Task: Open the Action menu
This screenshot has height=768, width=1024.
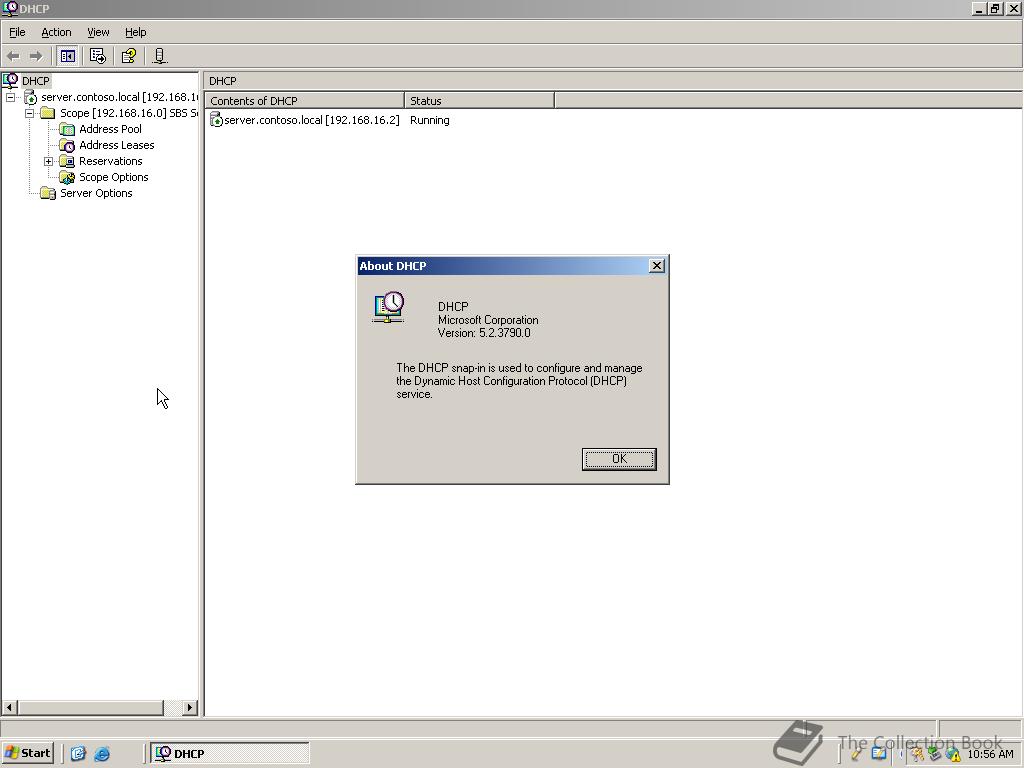Action: [56, 32]
